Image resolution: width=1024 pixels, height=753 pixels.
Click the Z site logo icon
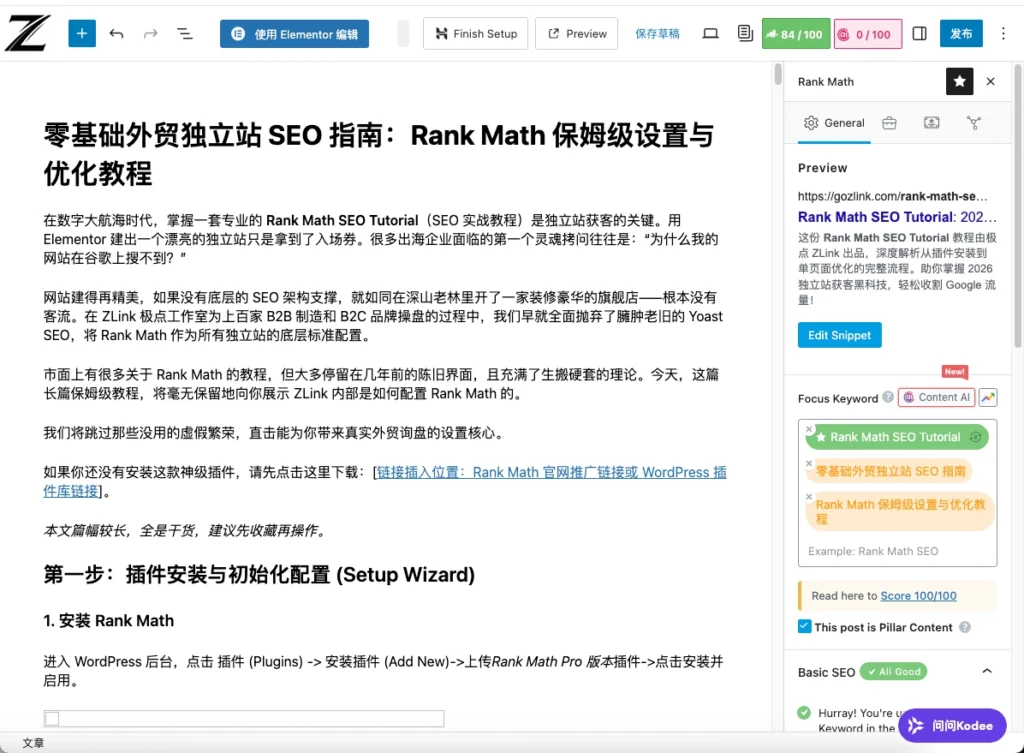(27, 33)
